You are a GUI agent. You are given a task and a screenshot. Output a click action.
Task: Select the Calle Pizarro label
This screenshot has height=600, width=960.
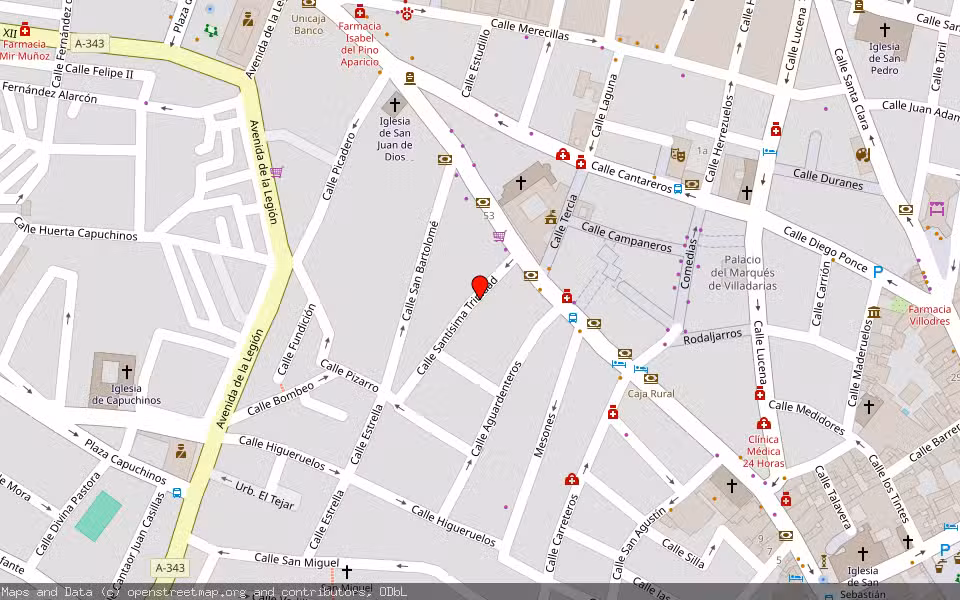(x=350, y=375)
